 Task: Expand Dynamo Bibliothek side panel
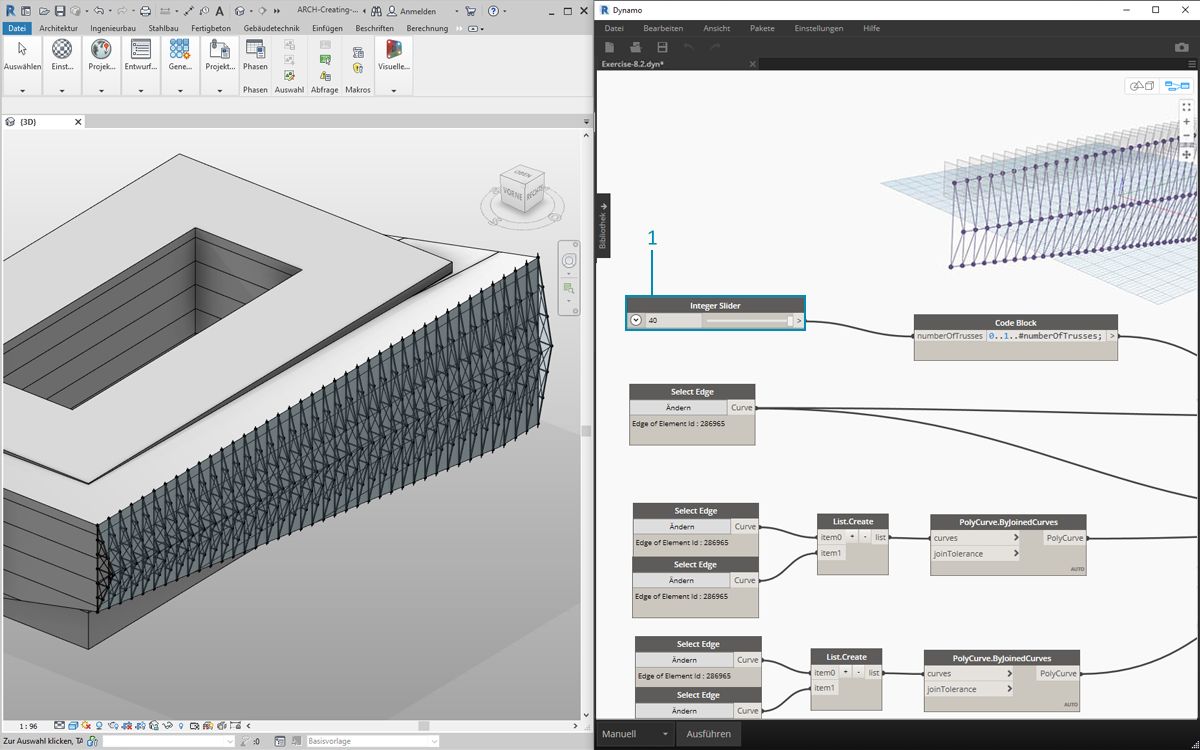(603, 226)
